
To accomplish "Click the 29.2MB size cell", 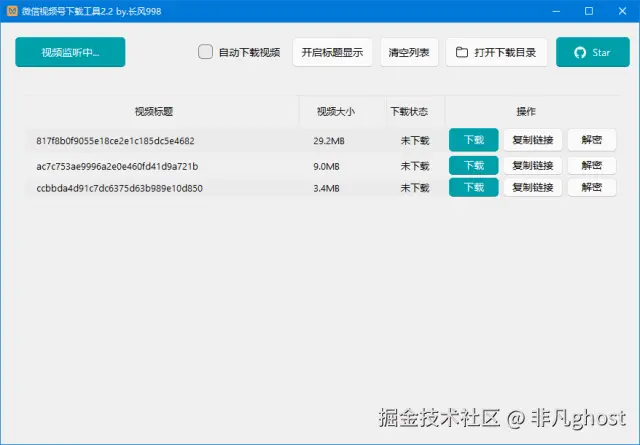I will point(329,141).
